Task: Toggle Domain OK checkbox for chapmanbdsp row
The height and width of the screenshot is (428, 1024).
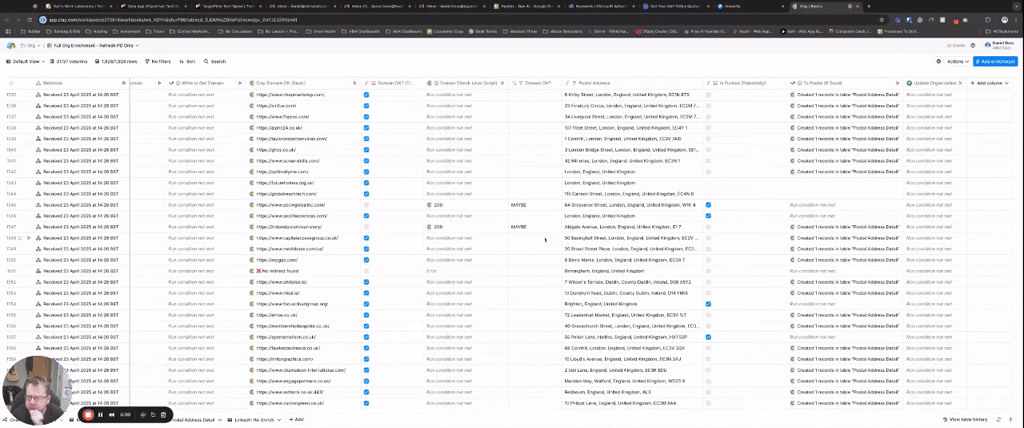Action: pyautogui.click(x=366, y=93)
